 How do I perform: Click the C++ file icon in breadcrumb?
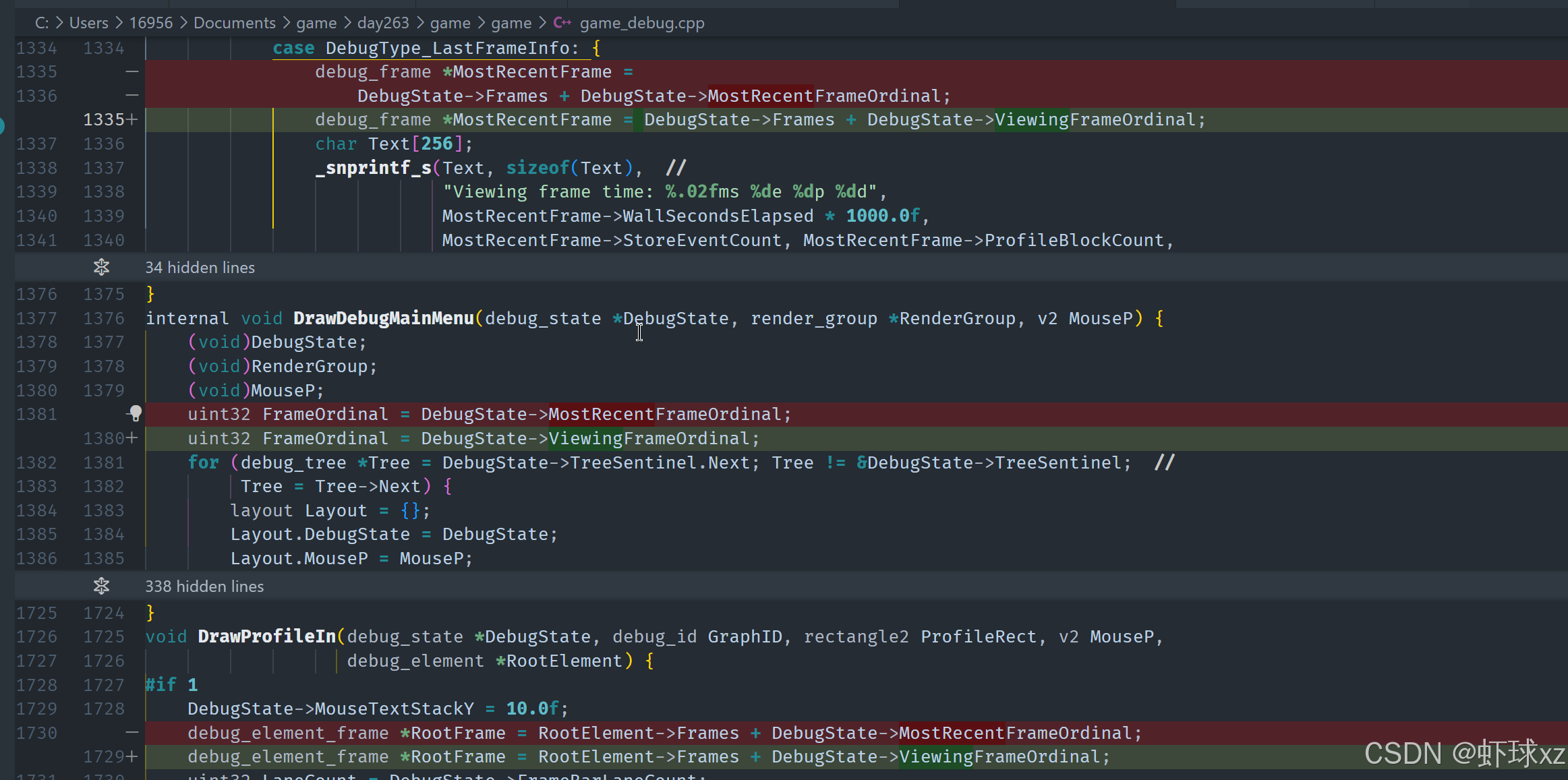[562, 23]
